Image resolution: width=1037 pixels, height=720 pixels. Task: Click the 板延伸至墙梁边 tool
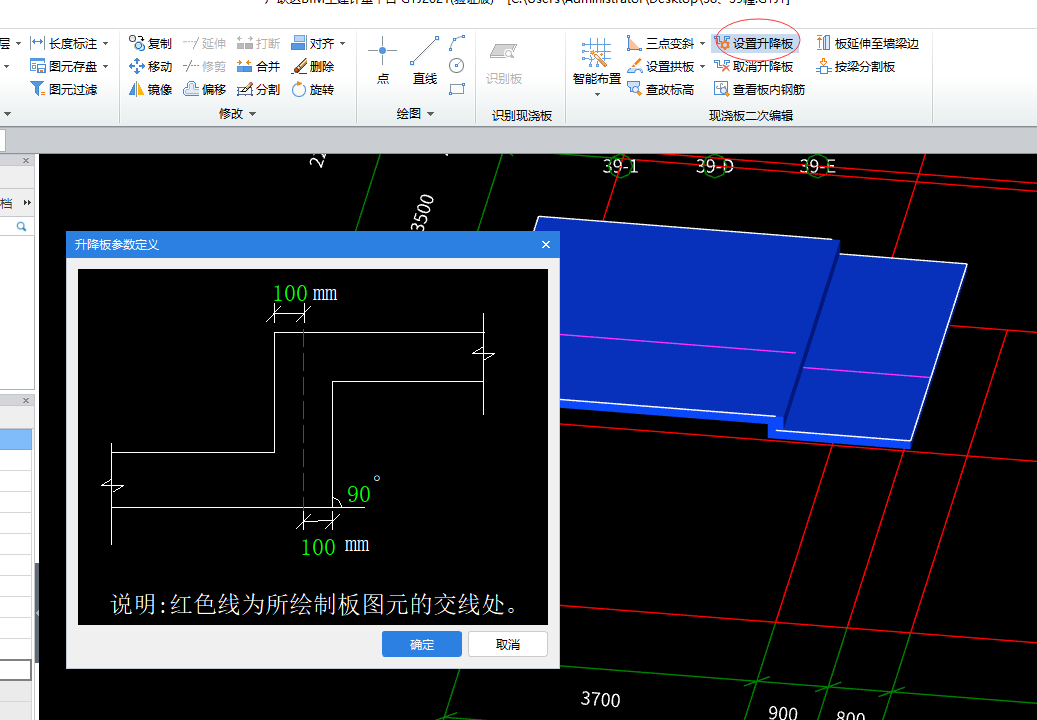coord(867,44)
